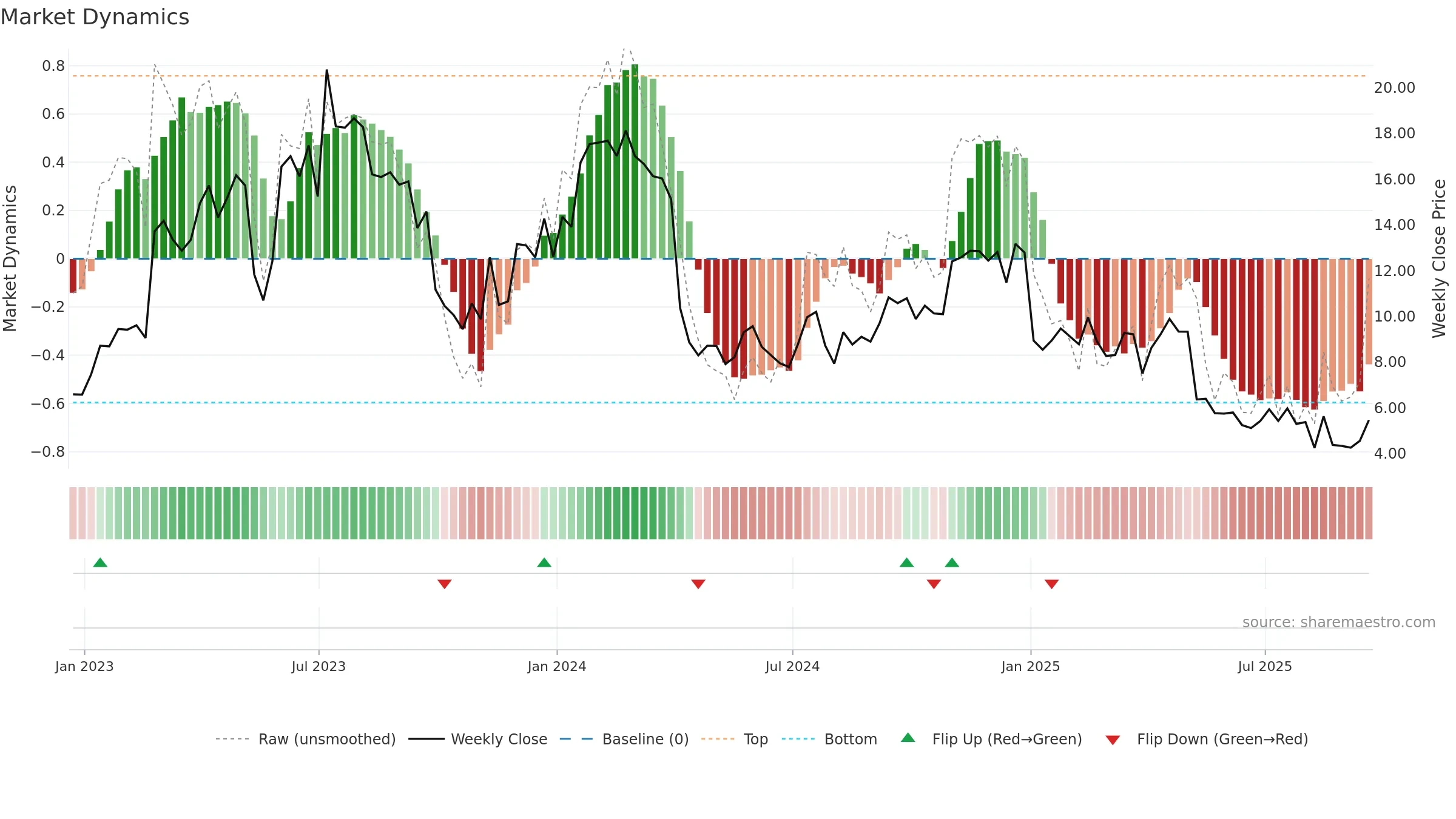Toggle Top legend entry
1456x819 pixels.
[735, 739]
